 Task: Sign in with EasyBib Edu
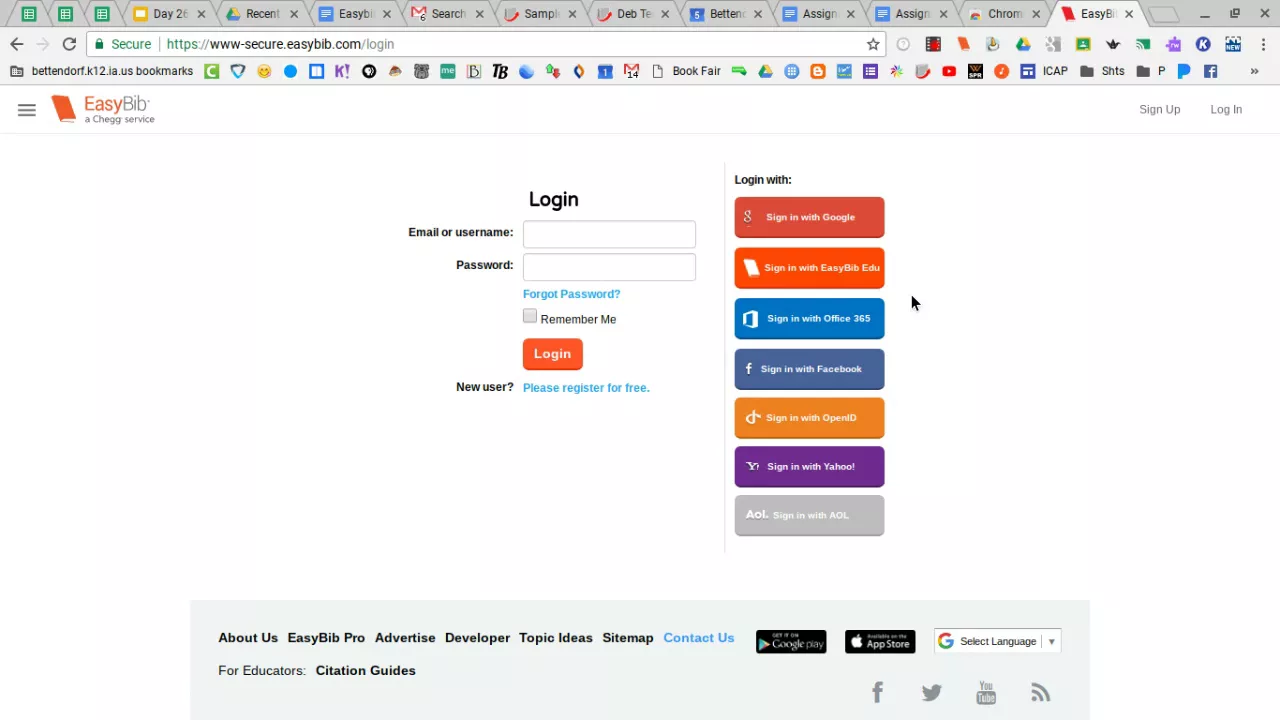(x=809, y=268)
